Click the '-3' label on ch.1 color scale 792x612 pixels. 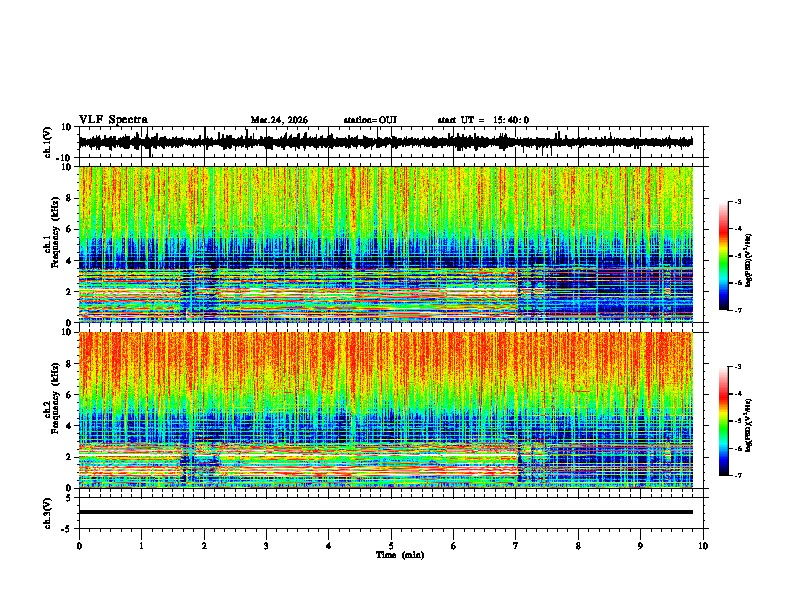click(737, 201)
